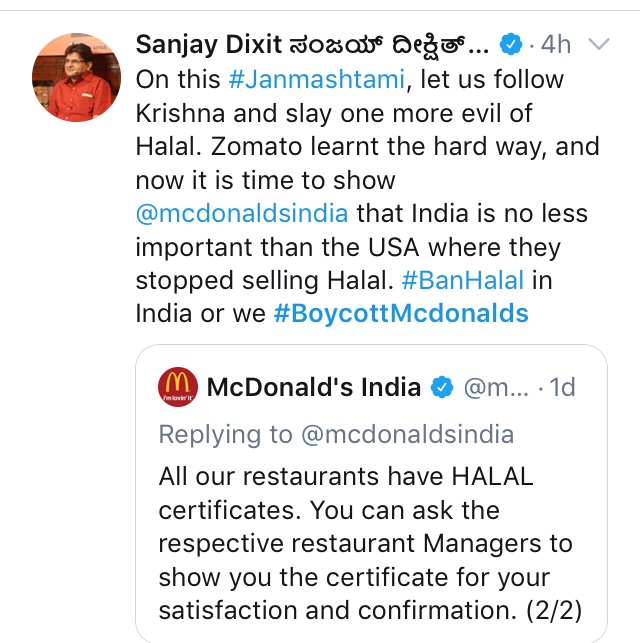Image resolution: width=640 pixels, height=643 pixels.
Task: Click @mcdonaldsindia in the Replying to line
Action: 405,433
